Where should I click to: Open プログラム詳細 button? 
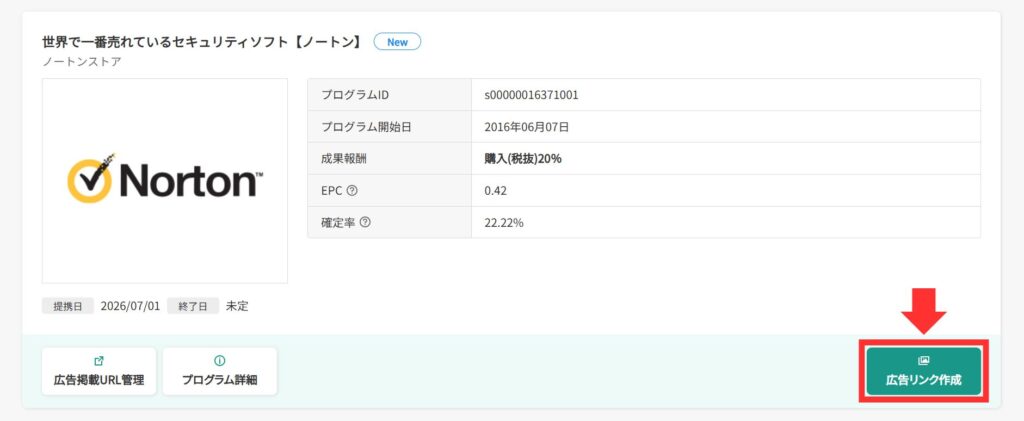click(x=219, y=371)
